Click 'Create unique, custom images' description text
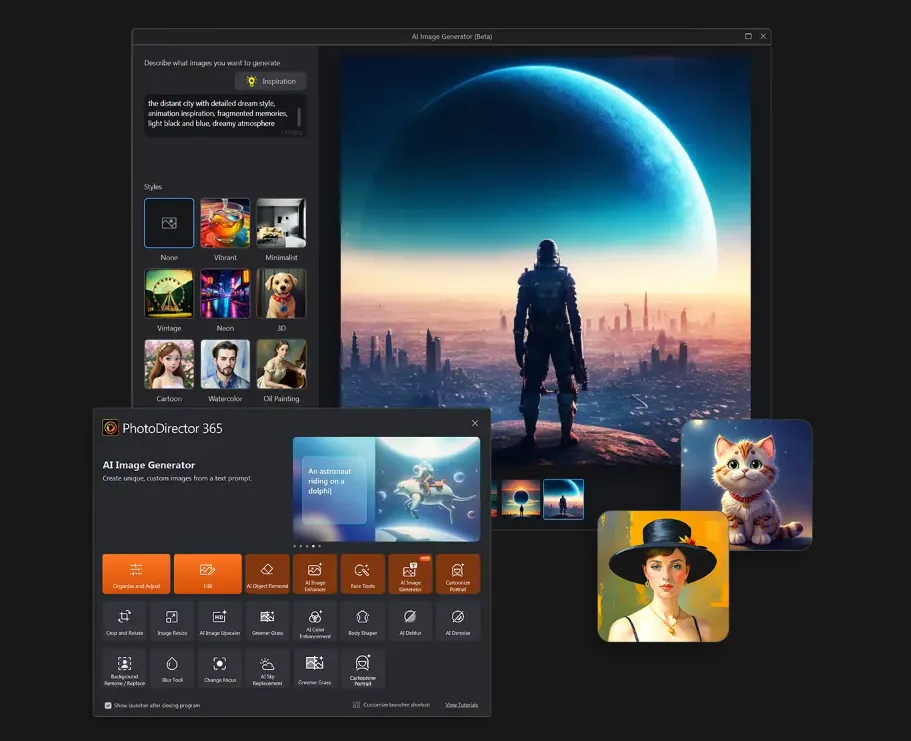Viewport: 911px width, 741px height. [177, 478]
